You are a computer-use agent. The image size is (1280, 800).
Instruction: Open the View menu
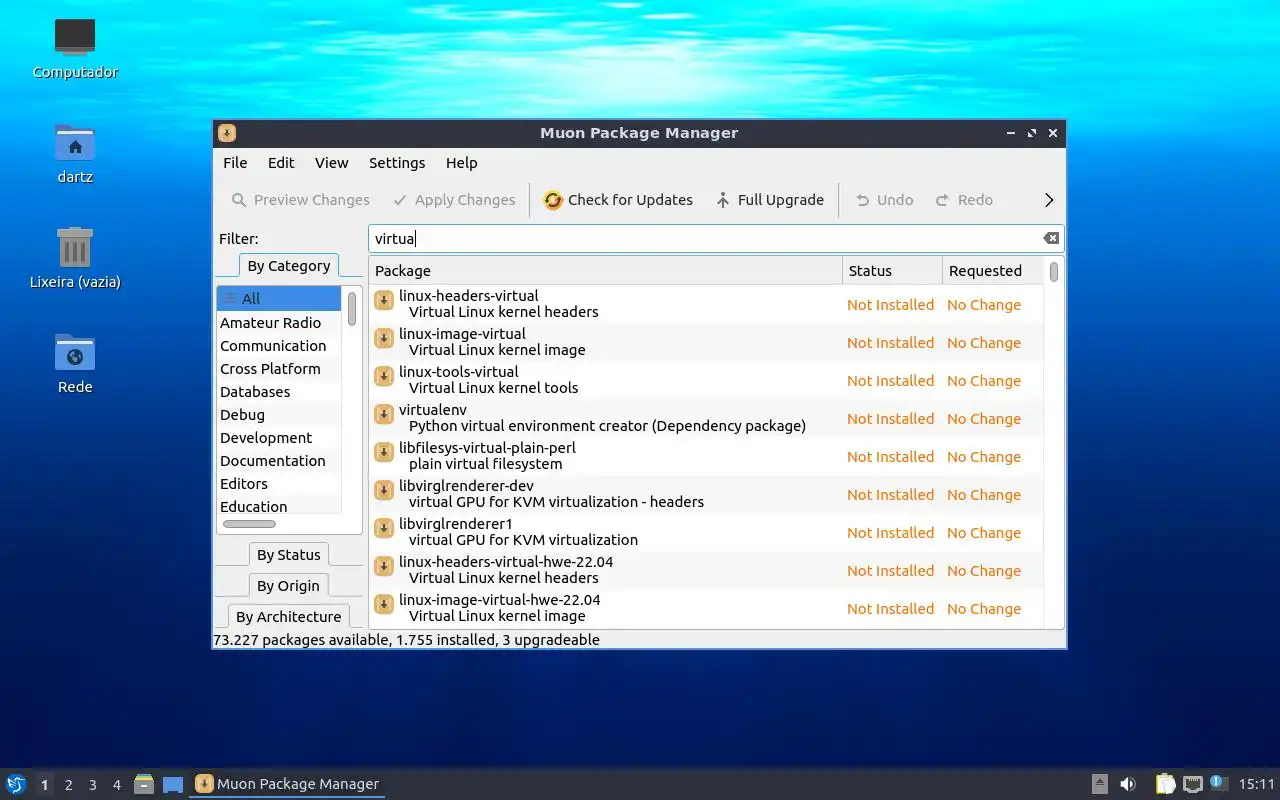click(x=331, y=163)
